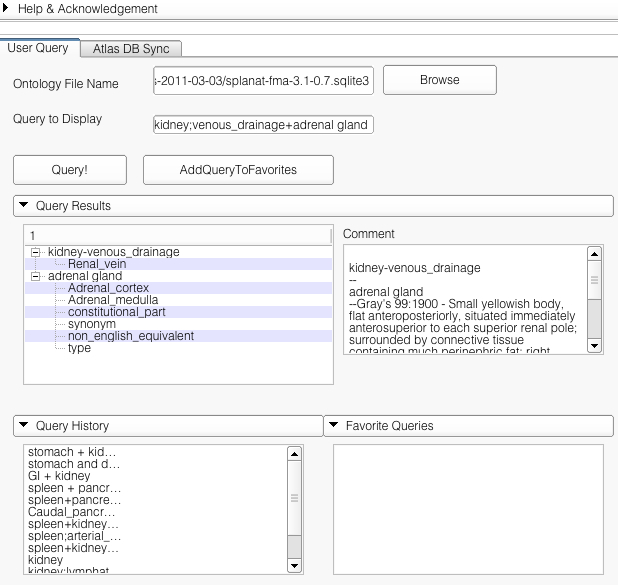Expand the Help & Acknowledgement section
The width and height of the screenshot is (618, 585).
[9, 9]
